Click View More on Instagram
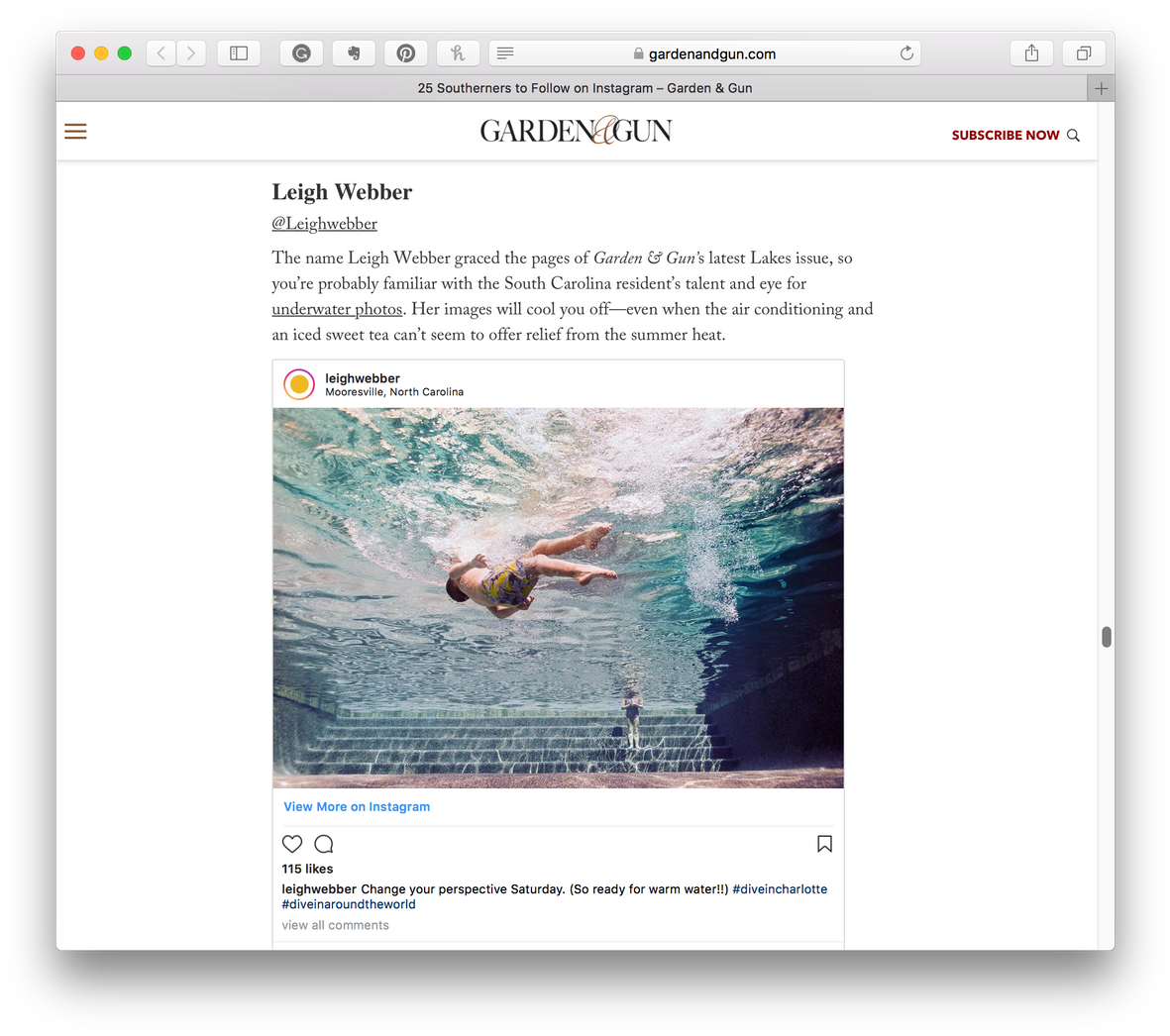1170x1036 pixels. pyautogui.click(x=357, y=807)
